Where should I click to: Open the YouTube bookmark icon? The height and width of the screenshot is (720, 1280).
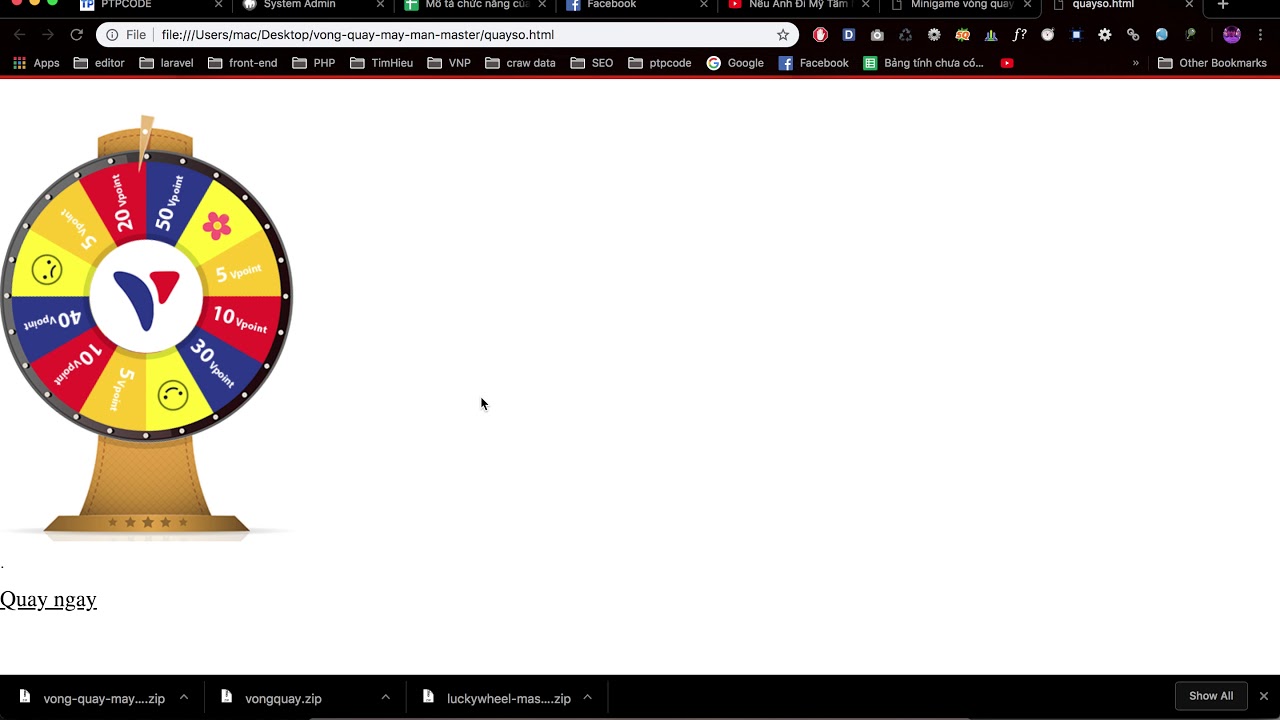1007,63
